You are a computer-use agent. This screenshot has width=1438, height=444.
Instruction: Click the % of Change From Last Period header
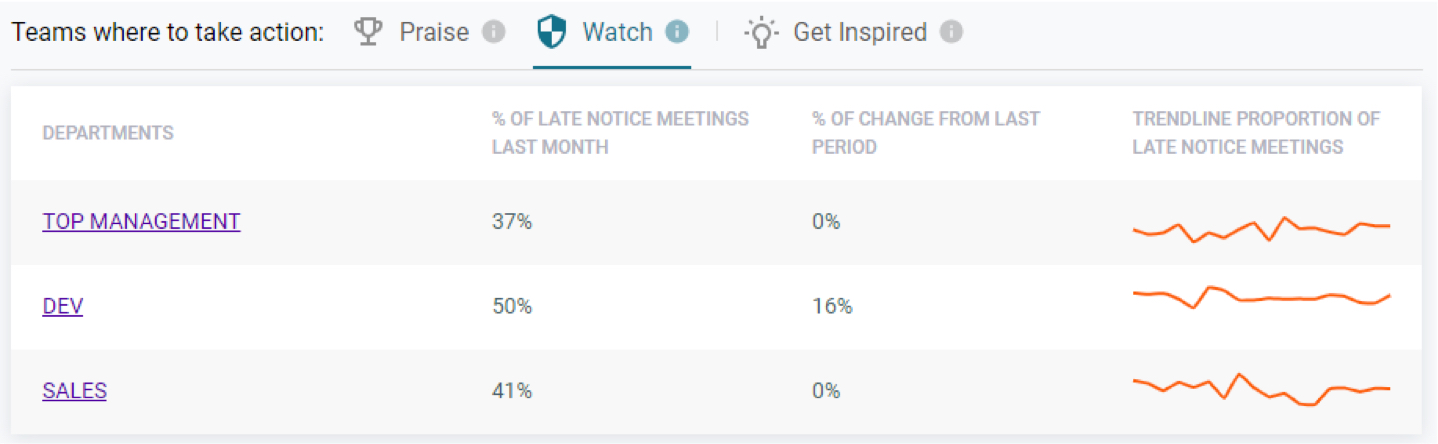coord(926,133)
